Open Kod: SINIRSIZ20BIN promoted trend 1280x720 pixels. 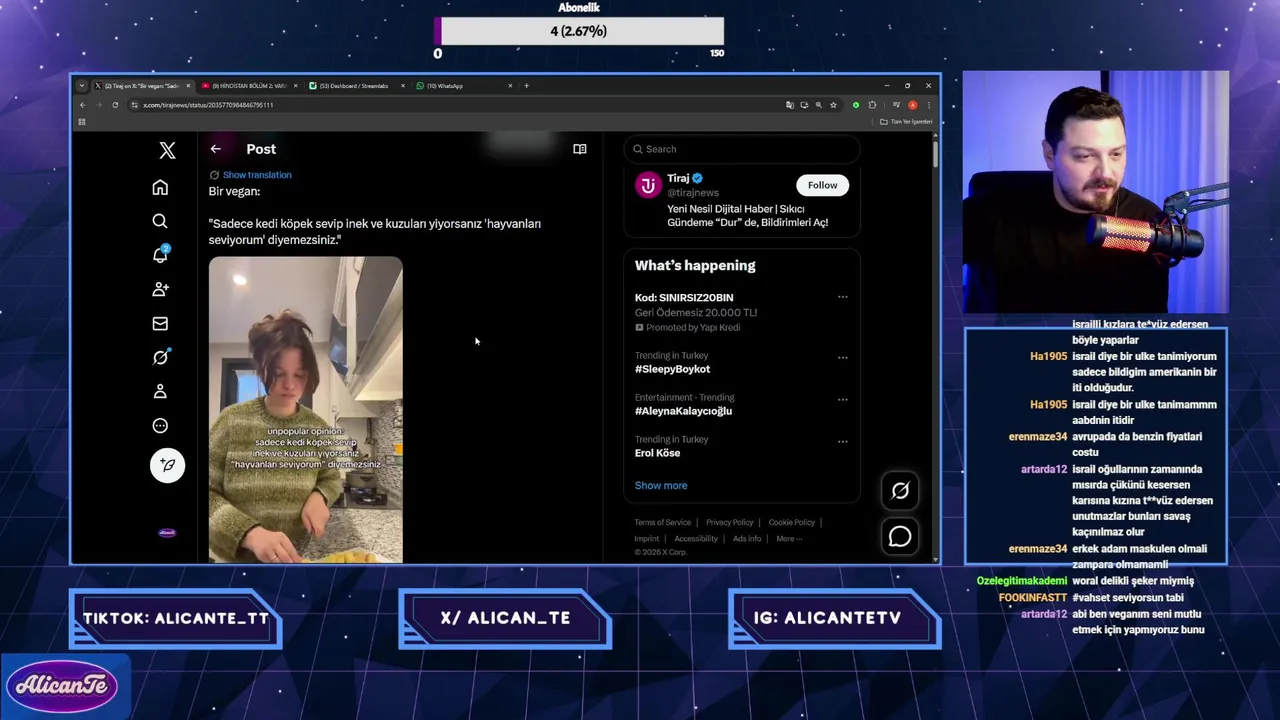(684, 298)
